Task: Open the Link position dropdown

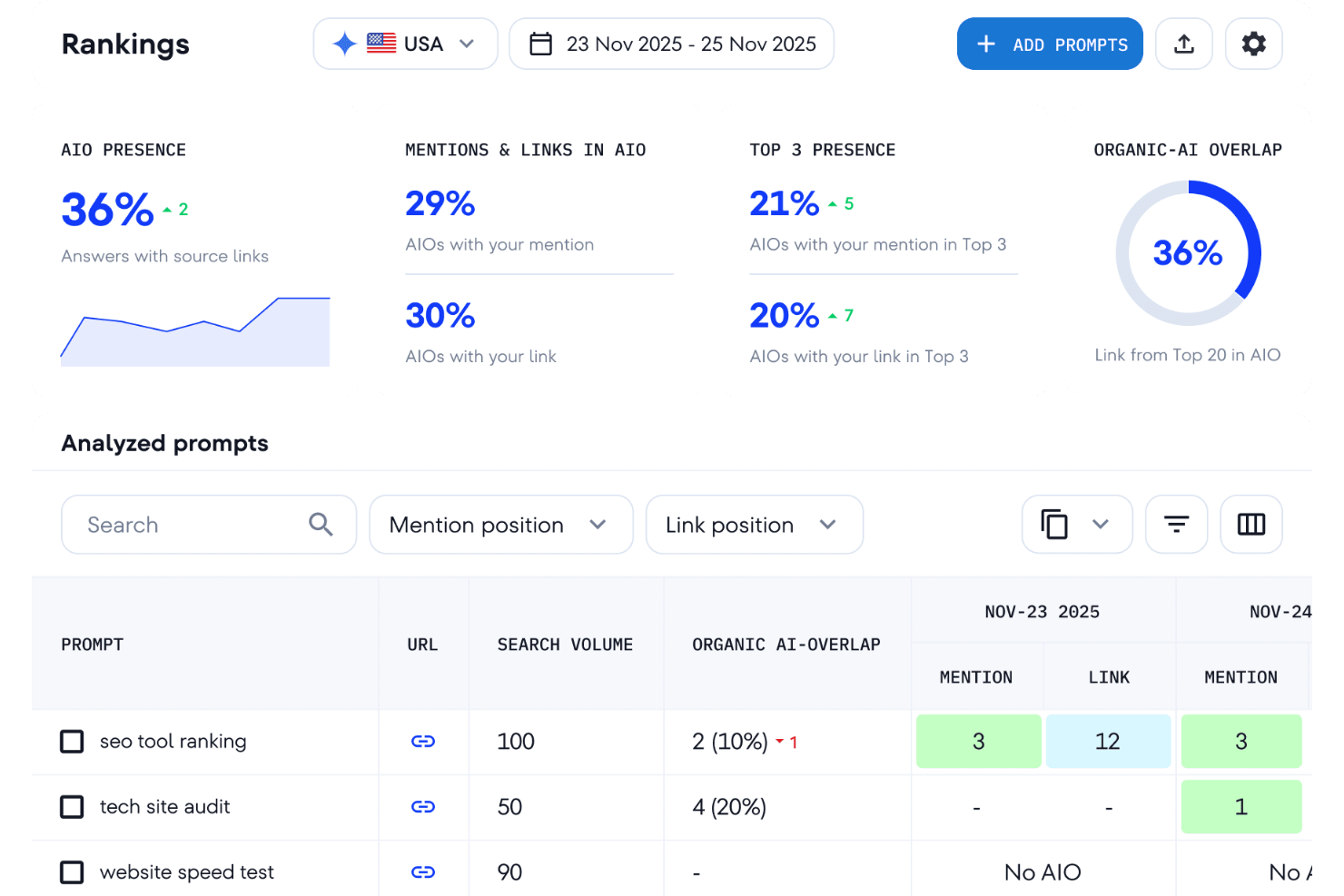Action: (x=754, y=524)
